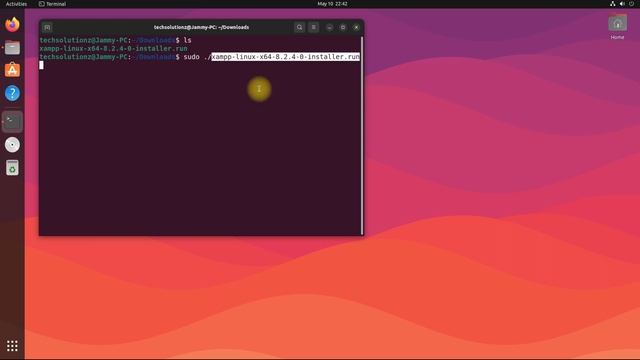
Task: Open the Activities overview
Action: (x=16, y=4)
